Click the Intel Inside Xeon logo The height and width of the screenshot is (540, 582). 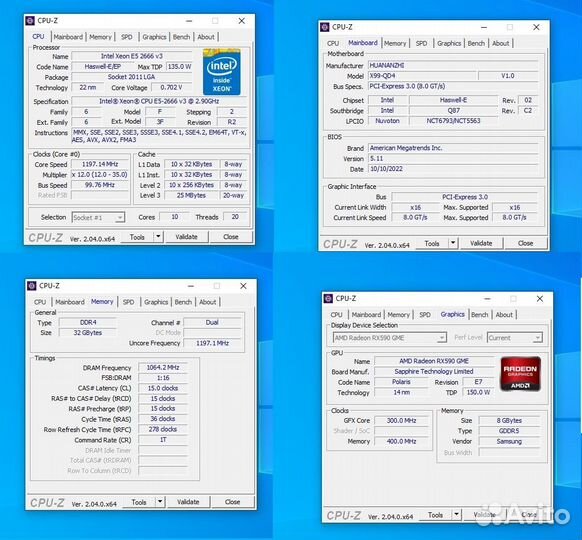click(x=222, y=72)
